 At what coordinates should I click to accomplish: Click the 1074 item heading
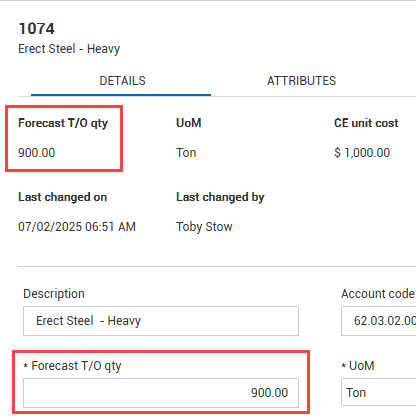36,29
